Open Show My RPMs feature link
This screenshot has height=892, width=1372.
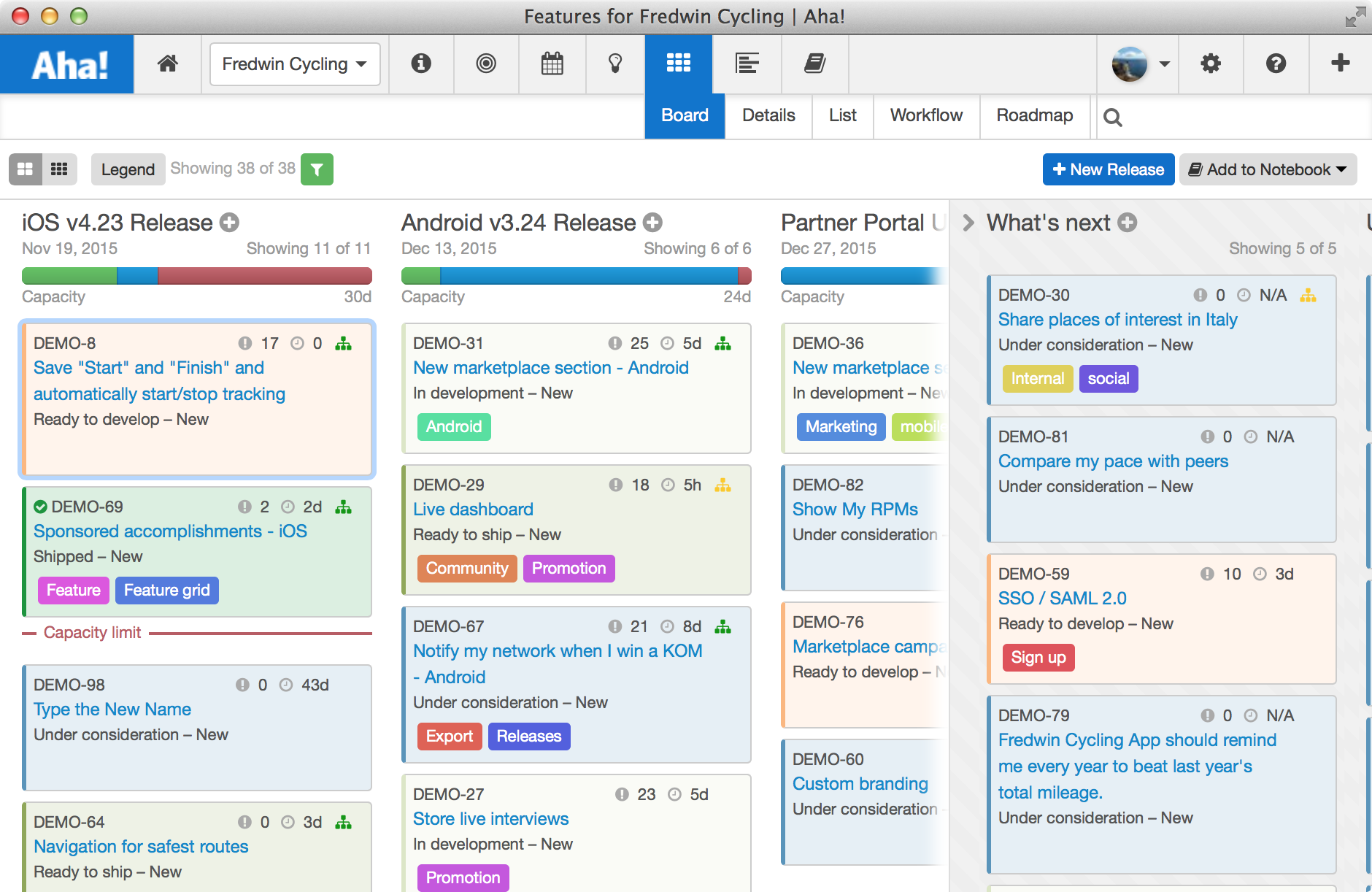tap(855, 510)
